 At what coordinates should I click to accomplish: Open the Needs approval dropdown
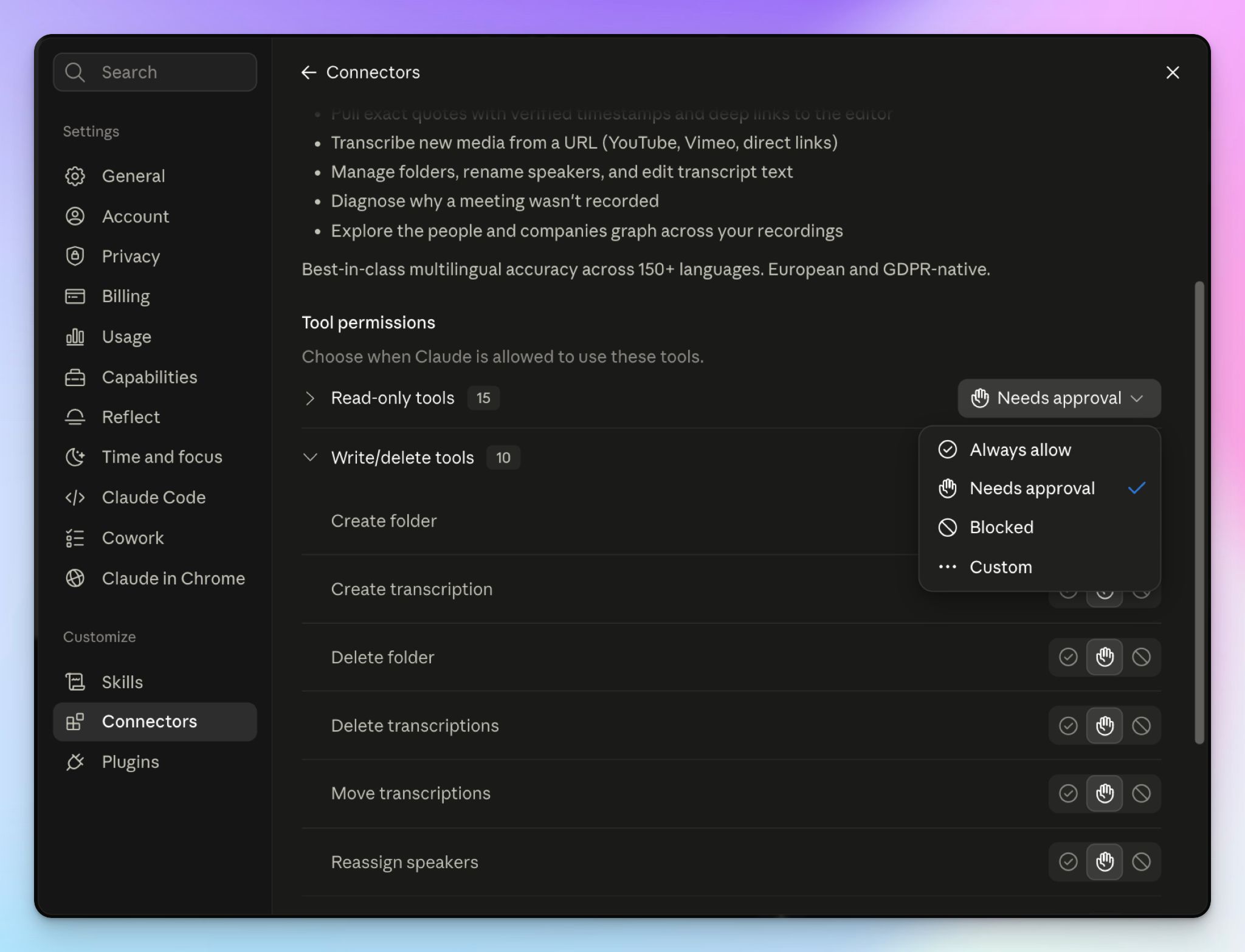[1059, 398]
